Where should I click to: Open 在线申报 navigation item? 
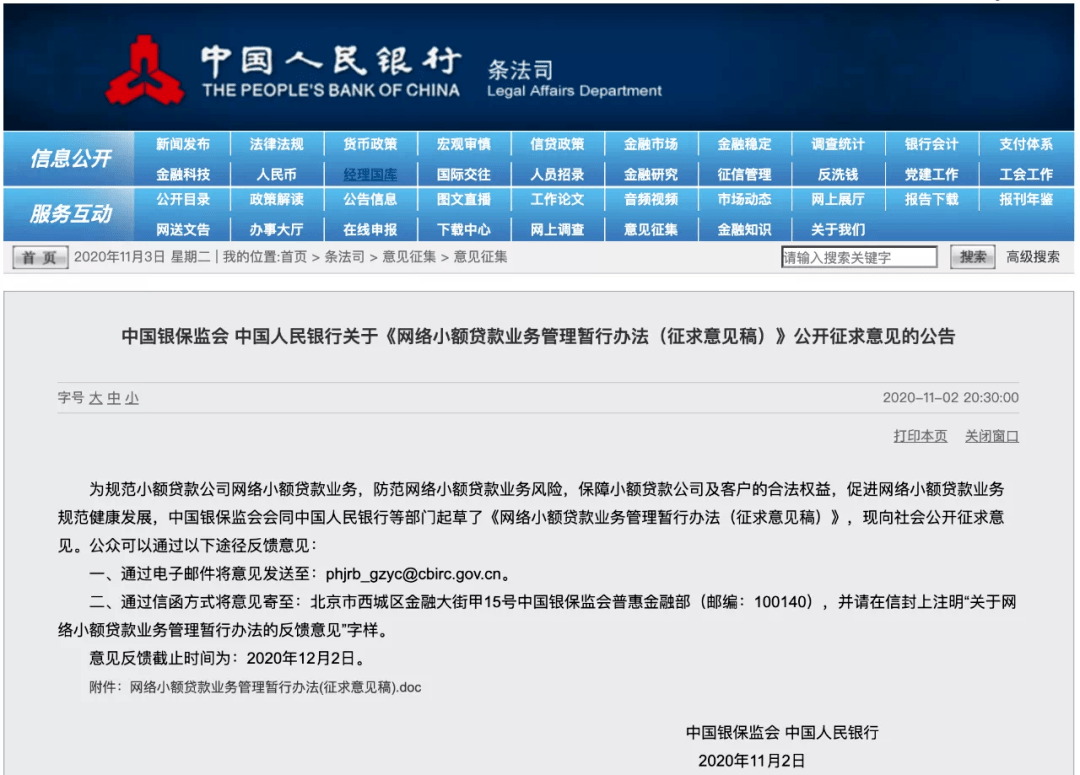tap(370, 229)
